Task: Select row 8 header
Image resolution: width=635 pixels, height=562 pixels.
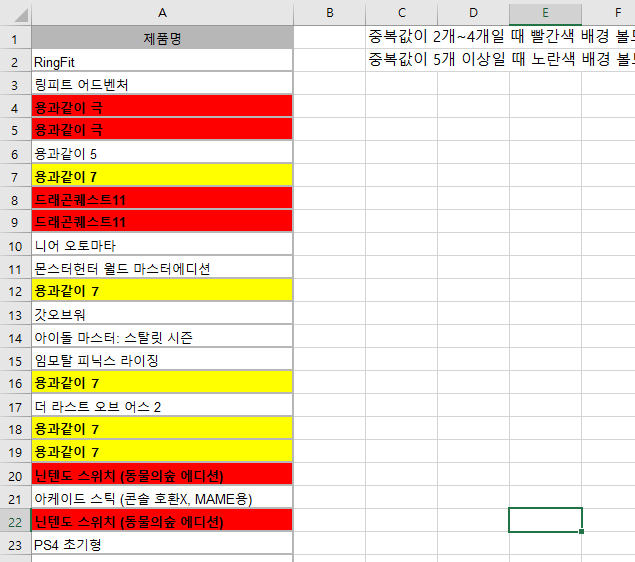Action: (x=15, y=199)
